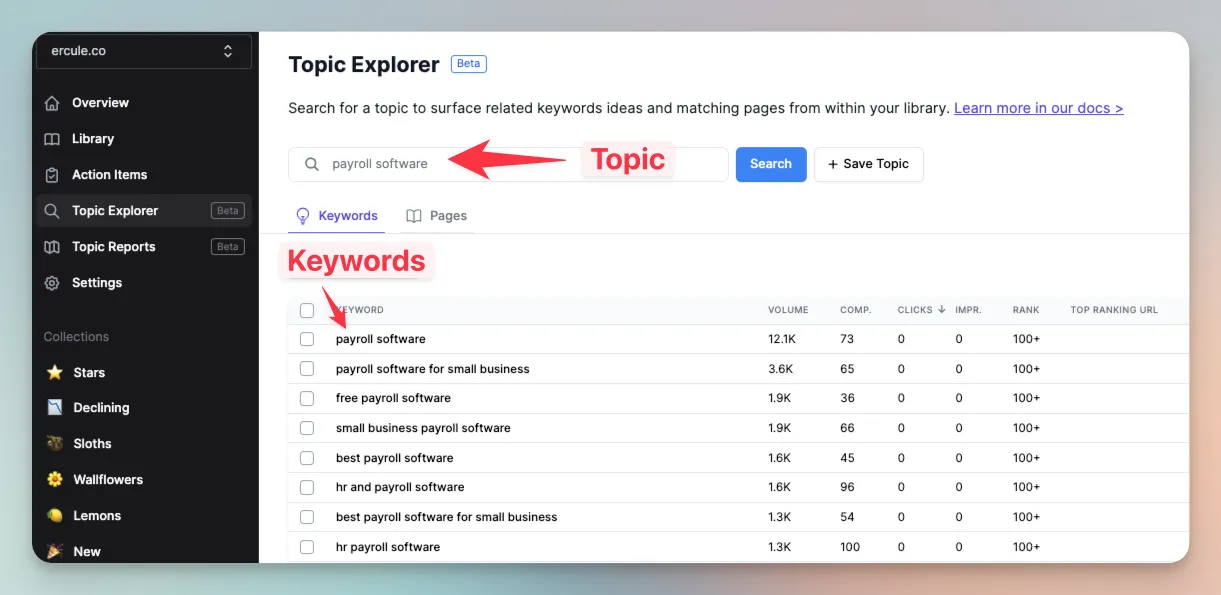Click the Wallflowers flower icon
Screen dimensions: 1221x595
click(x=55, y=480)
